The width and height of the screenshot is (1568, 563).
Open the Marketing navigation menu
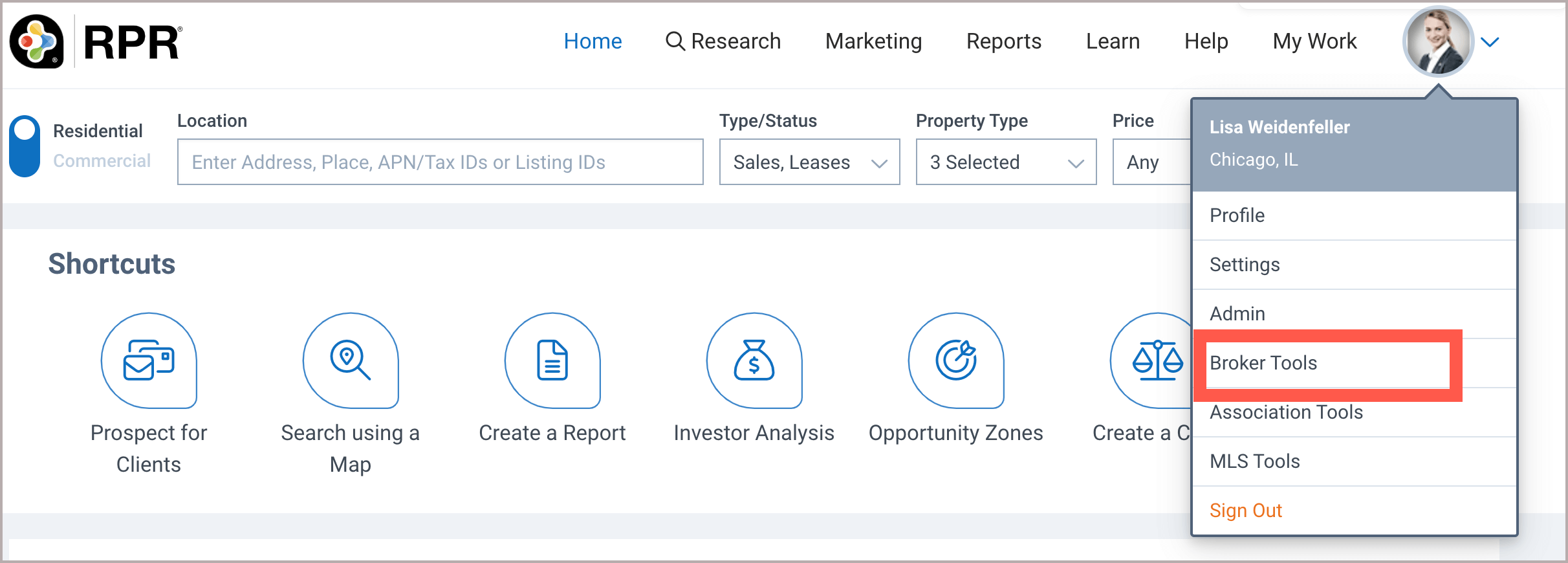(873, 41)
